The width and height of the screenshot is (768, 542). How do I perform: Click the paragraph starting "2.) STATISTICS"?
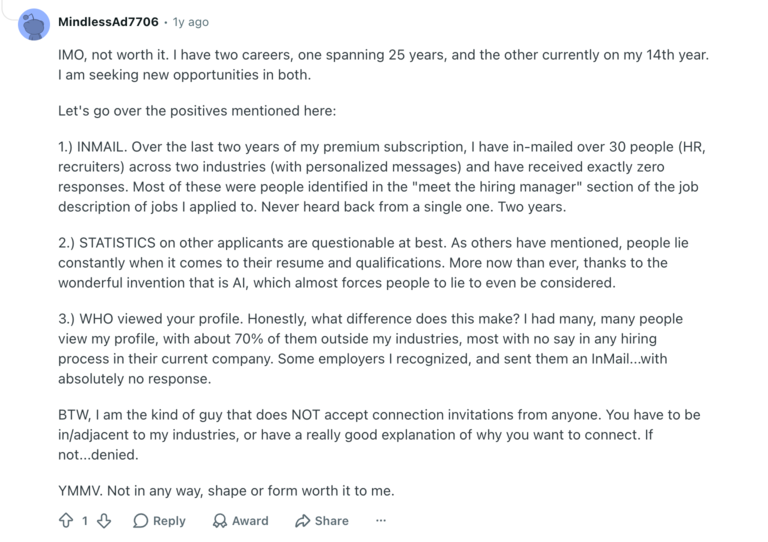coord(373,263)
